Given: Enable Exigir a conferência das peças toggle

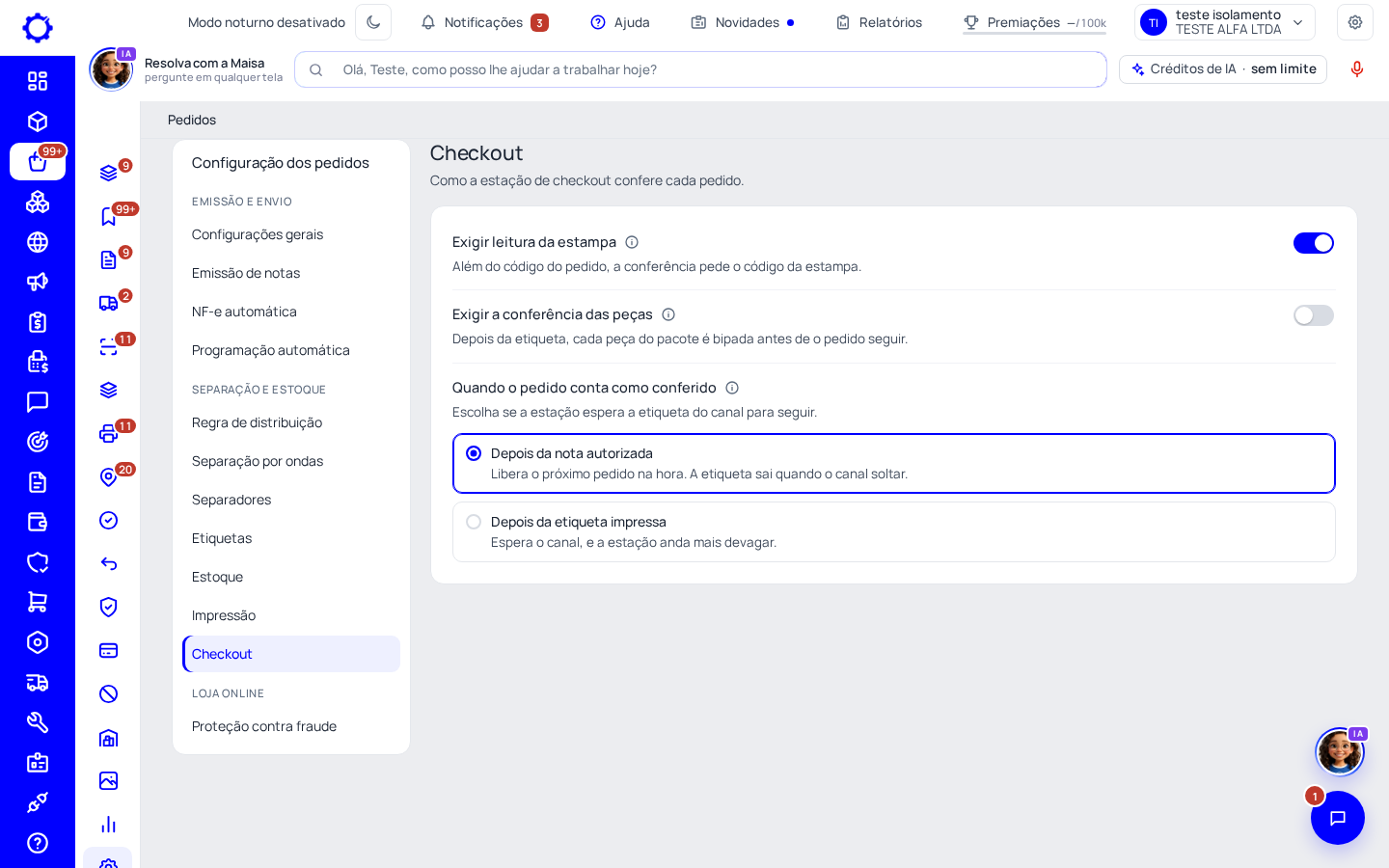Looking at the screenshot, I should [x=1314, y=315].
